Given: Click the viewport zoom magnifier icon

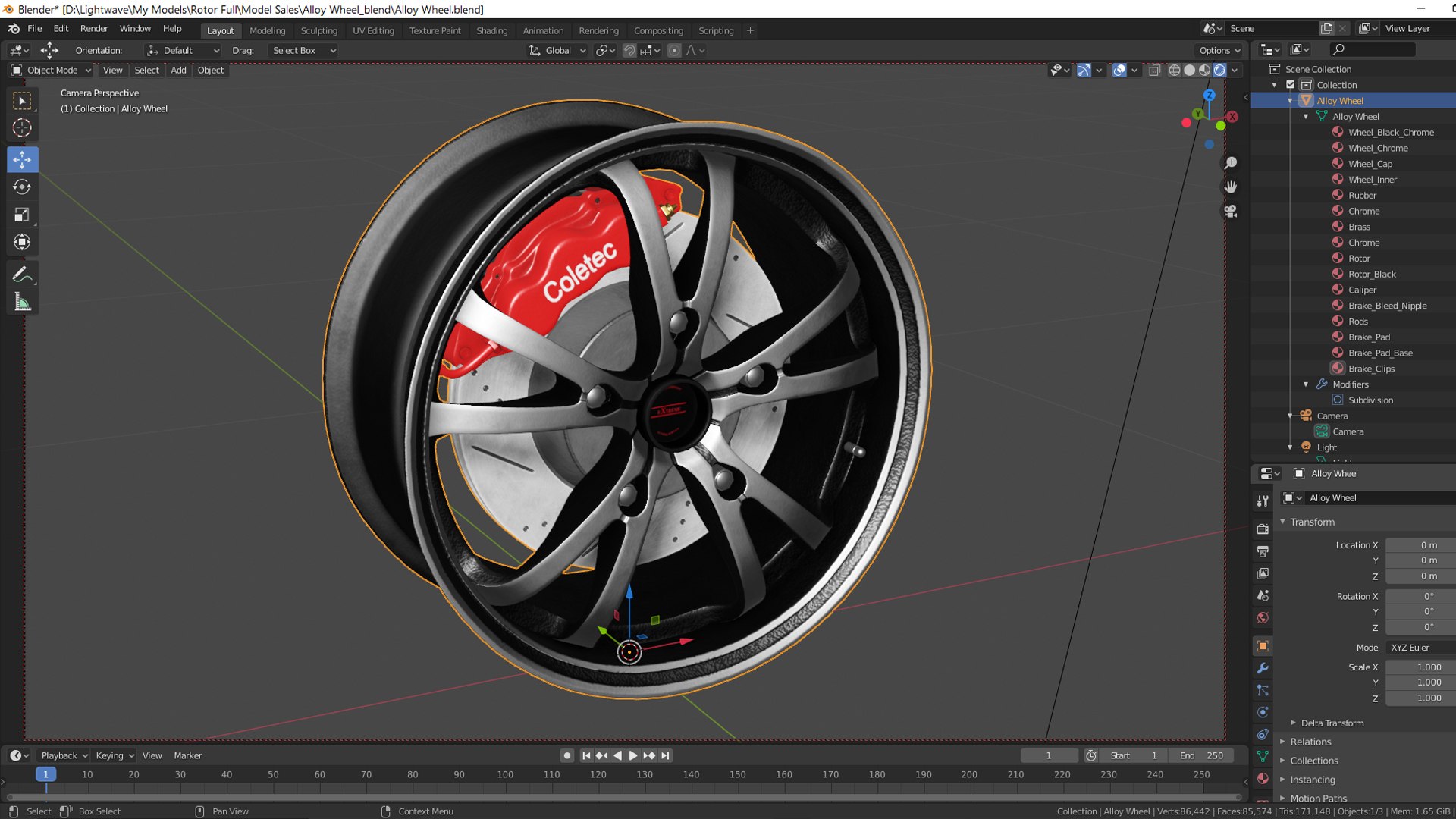Looking at the screenshot, I should 1230,163.
